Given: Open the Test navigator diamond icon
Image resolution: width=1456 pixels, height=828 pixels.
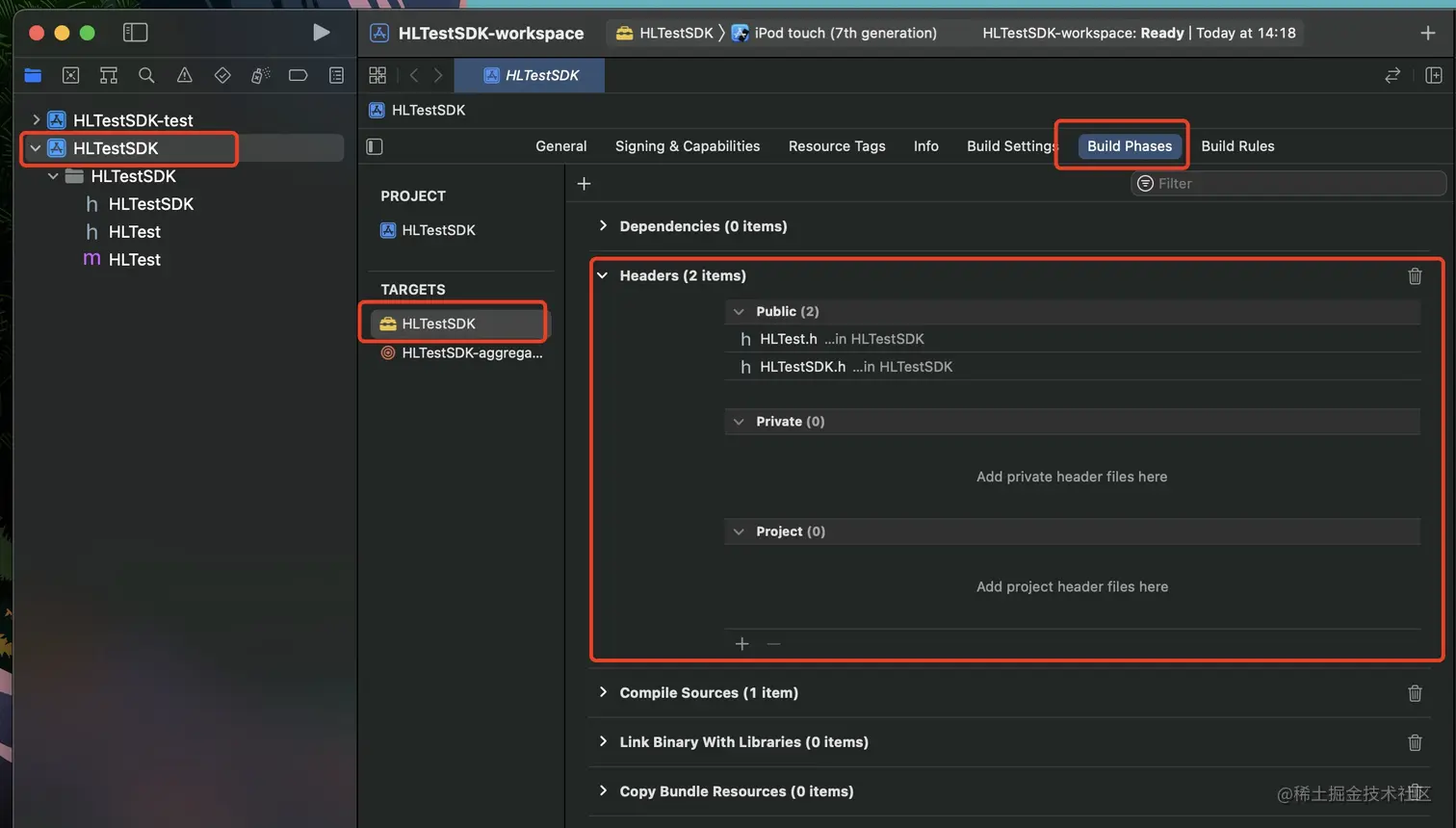Looking at the screenshot, I should (x=222, y=75).
